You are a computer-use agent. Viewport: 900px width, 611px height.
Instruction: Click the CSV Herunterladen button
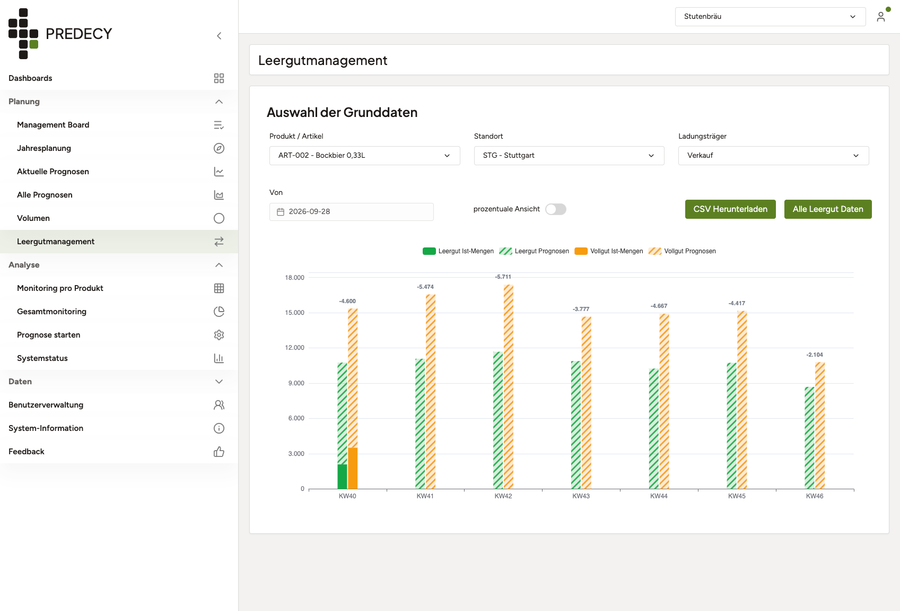(730, 209)
